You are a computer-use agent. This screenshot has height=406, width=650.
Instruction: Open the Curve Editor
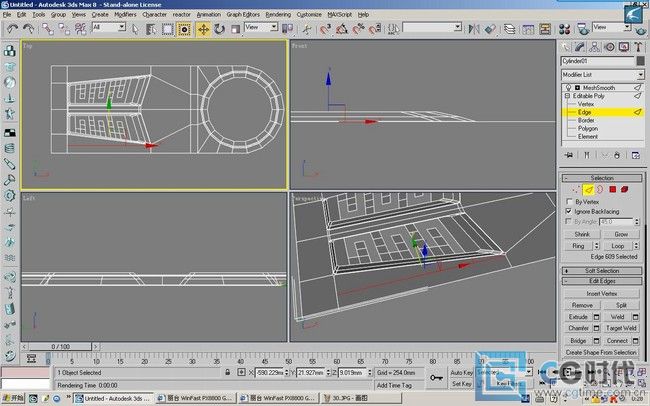point(528,29)
